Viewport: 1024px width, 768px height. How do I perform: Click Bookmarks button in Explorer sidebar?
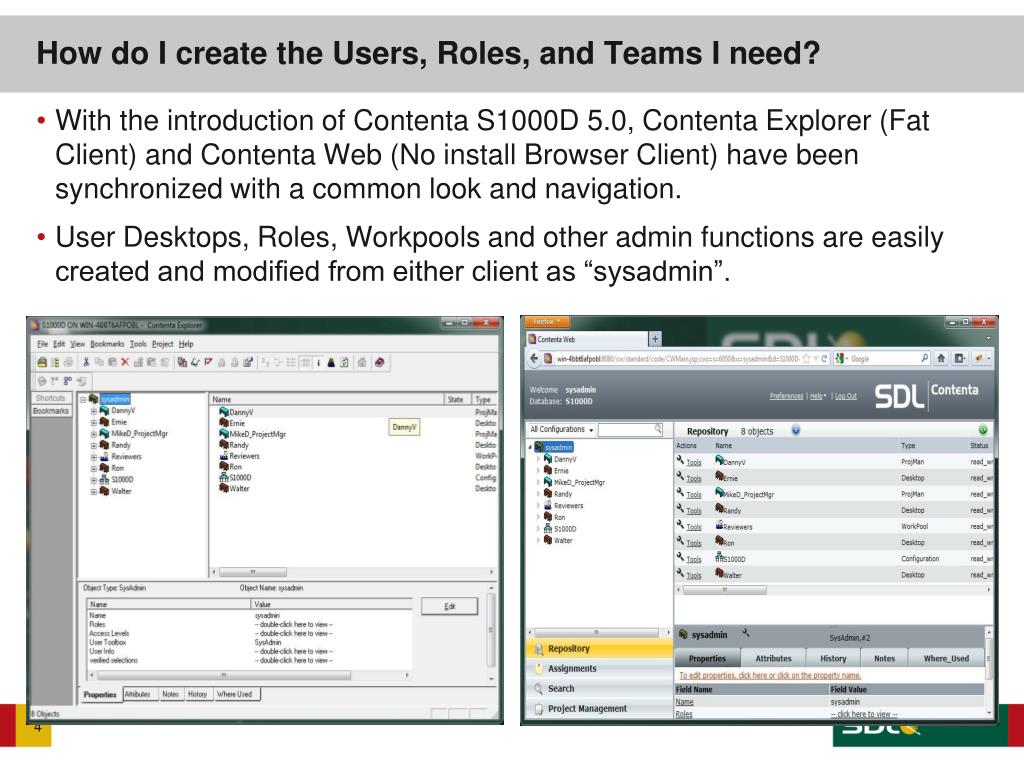[50, 411]
